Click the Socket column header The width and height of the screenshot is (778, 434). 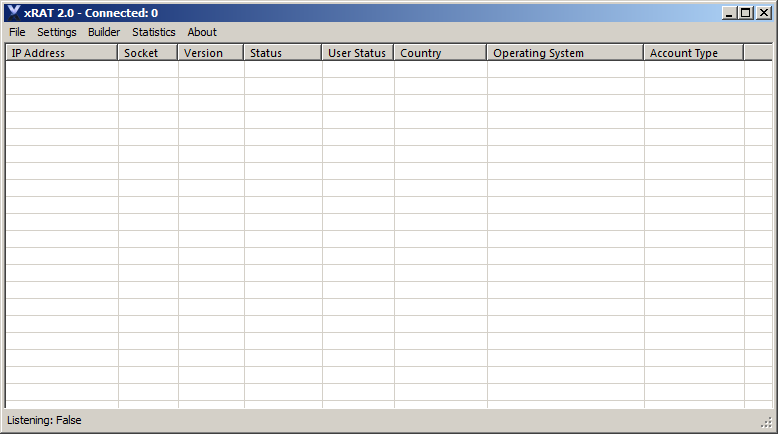coord(148,53)
